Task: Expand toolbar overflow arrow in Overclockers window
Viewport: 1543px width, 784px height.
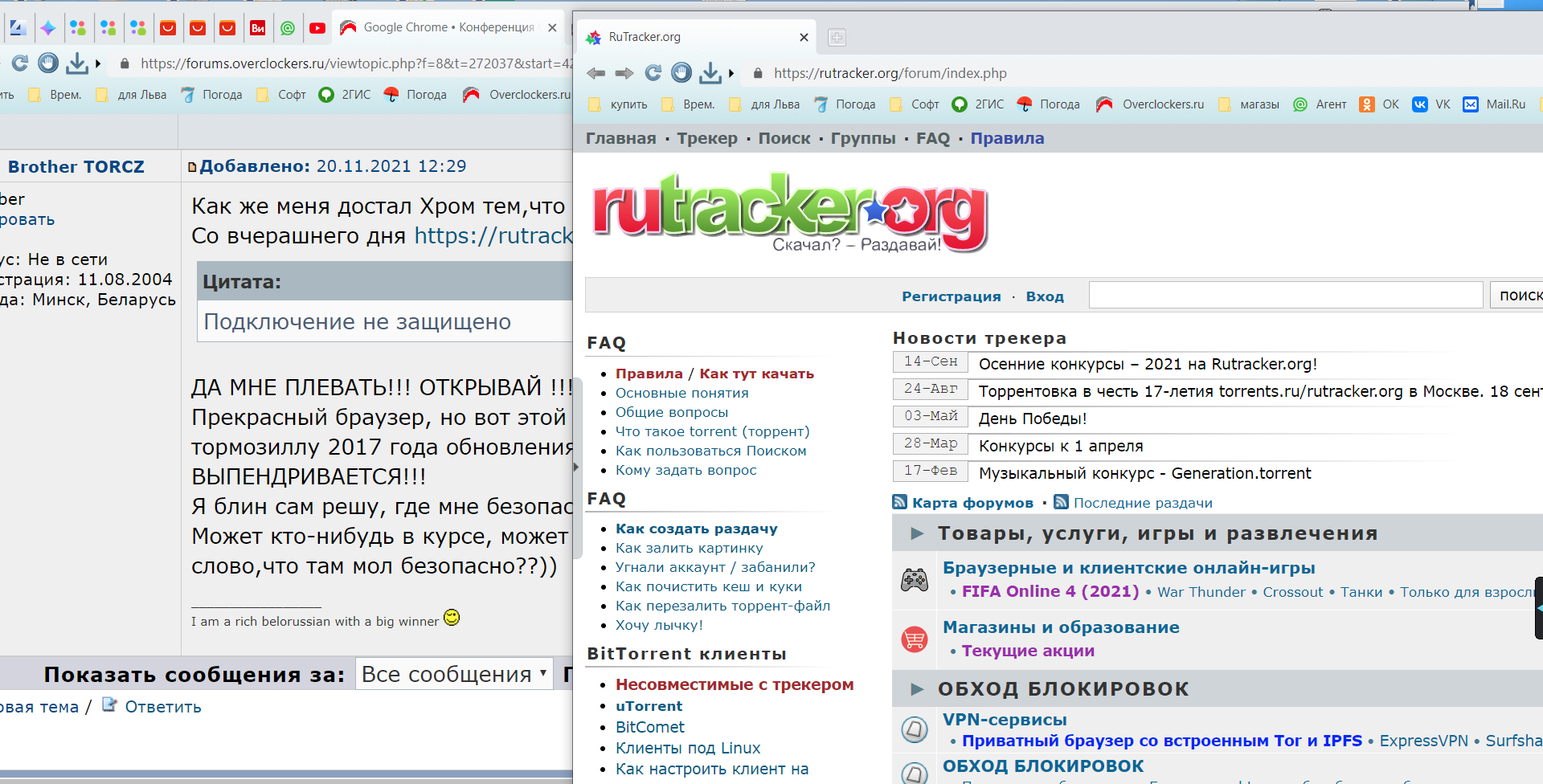Action: [98, 63]
